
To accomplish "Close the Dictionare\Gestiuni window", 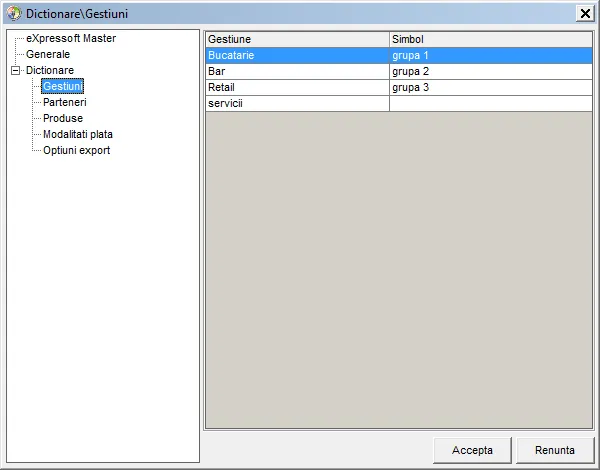I will [x=585, y=14].
